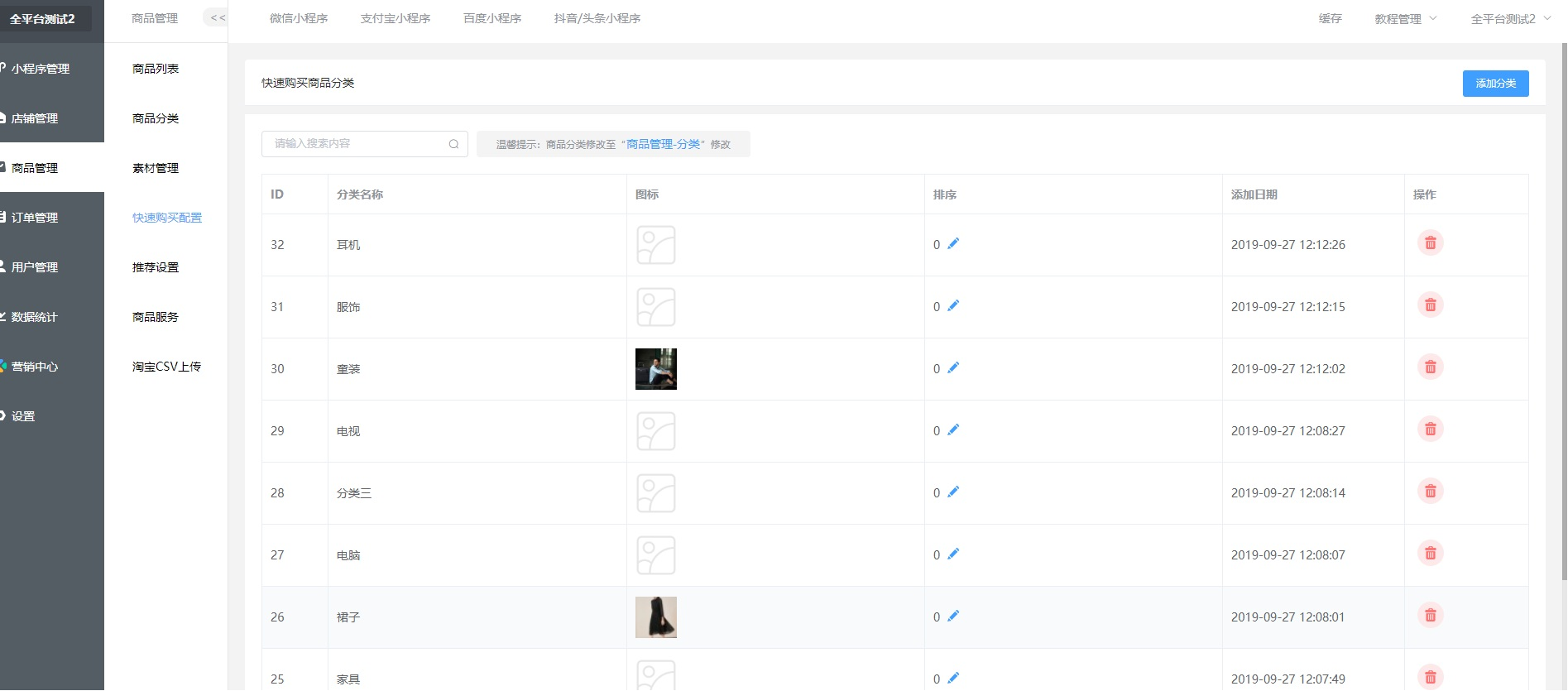Delete the 童装 category row
The height and width of the screenshot is (691, 1568).
click(1430, 367)
